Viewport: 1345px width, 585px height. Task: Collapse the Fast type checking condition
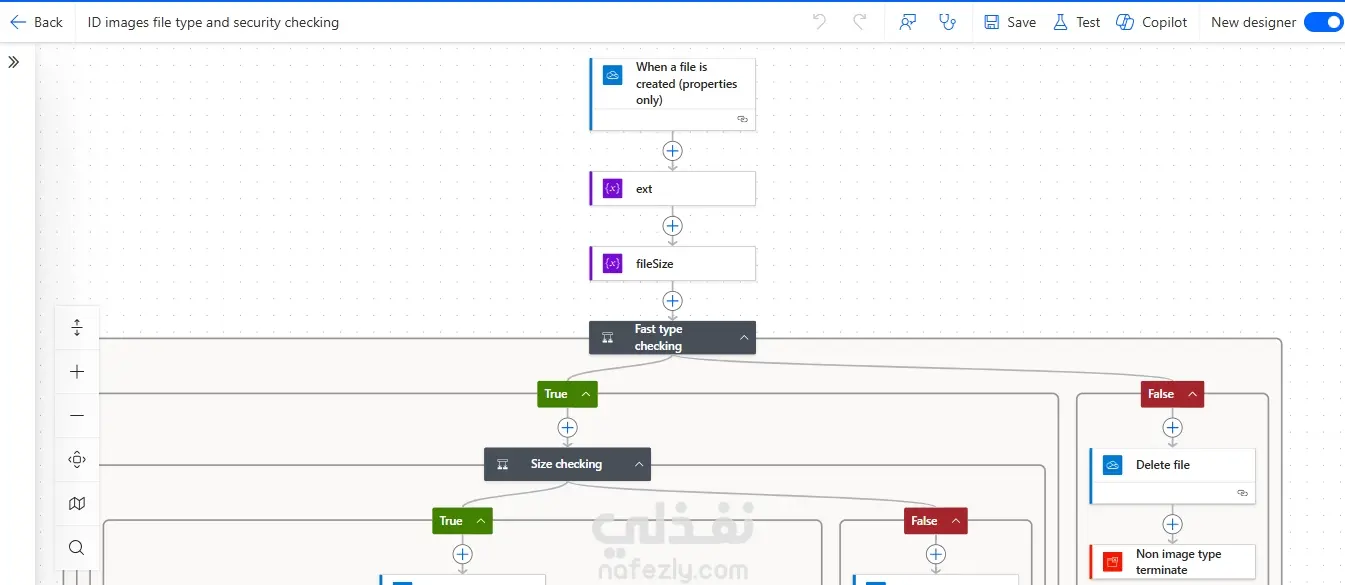pyautogui.click(x=744, y=338)
